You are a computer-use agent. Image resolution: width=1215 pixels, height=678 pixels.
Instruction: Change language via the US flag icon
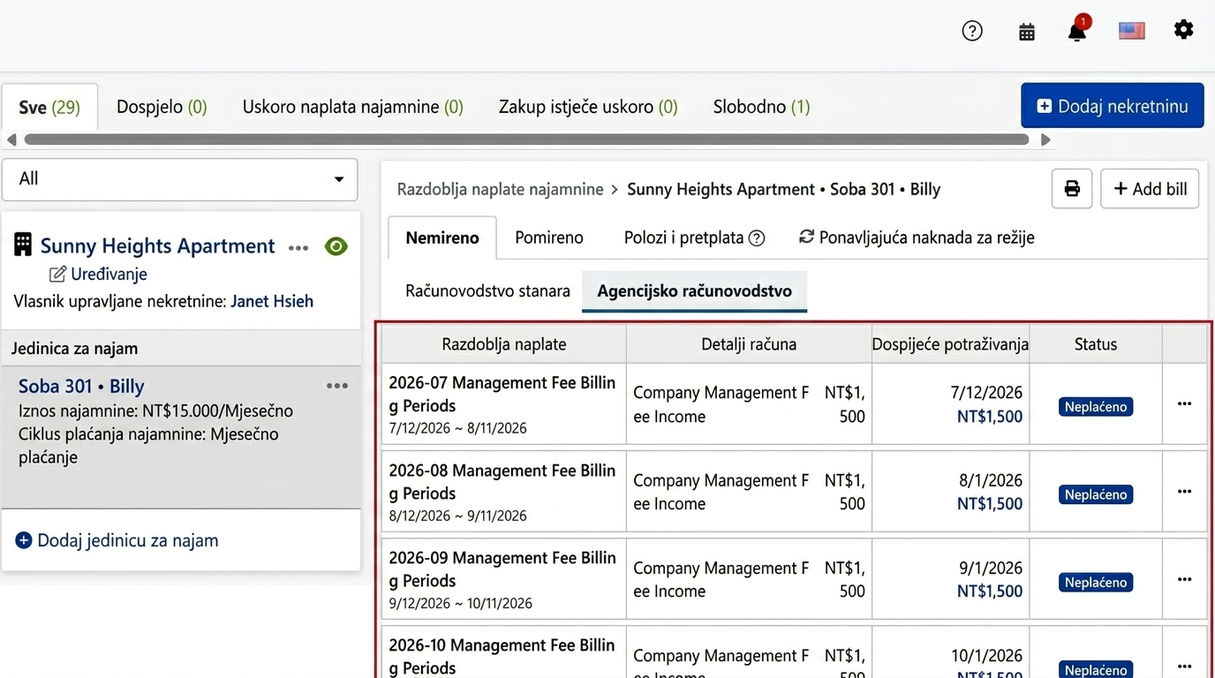click(x=1132, y=31)
